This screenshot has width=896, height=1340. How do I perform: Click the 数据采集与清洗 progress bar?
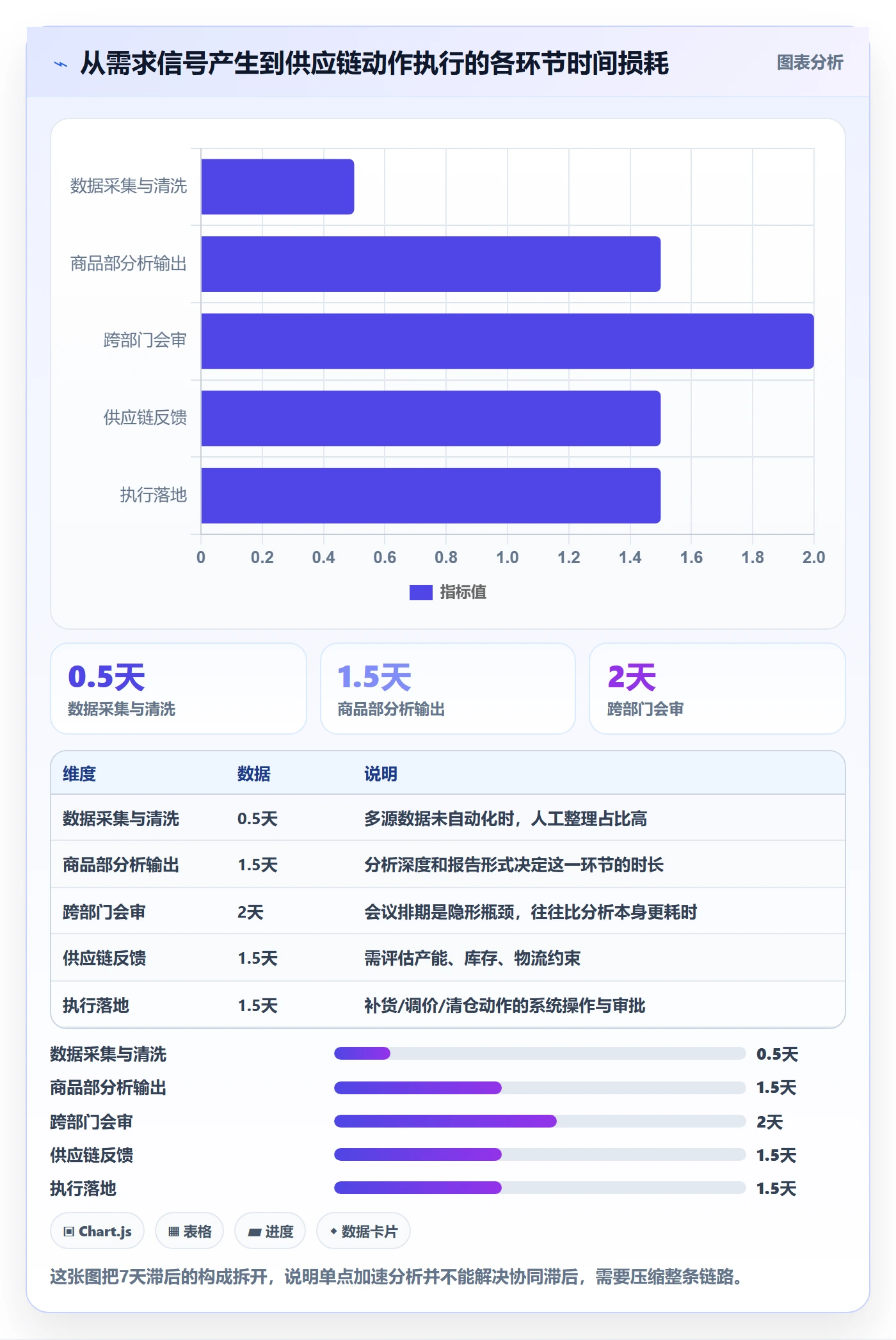pyautogui.click(x=540, y=1053)
